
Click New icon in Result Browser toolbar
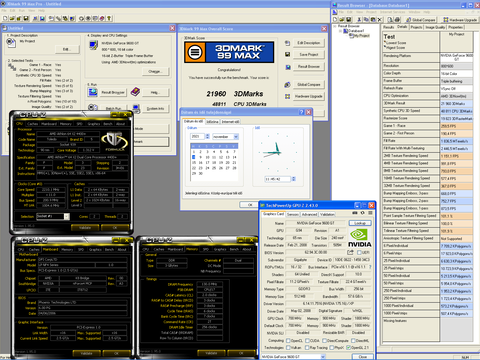(x=335, y=20)
